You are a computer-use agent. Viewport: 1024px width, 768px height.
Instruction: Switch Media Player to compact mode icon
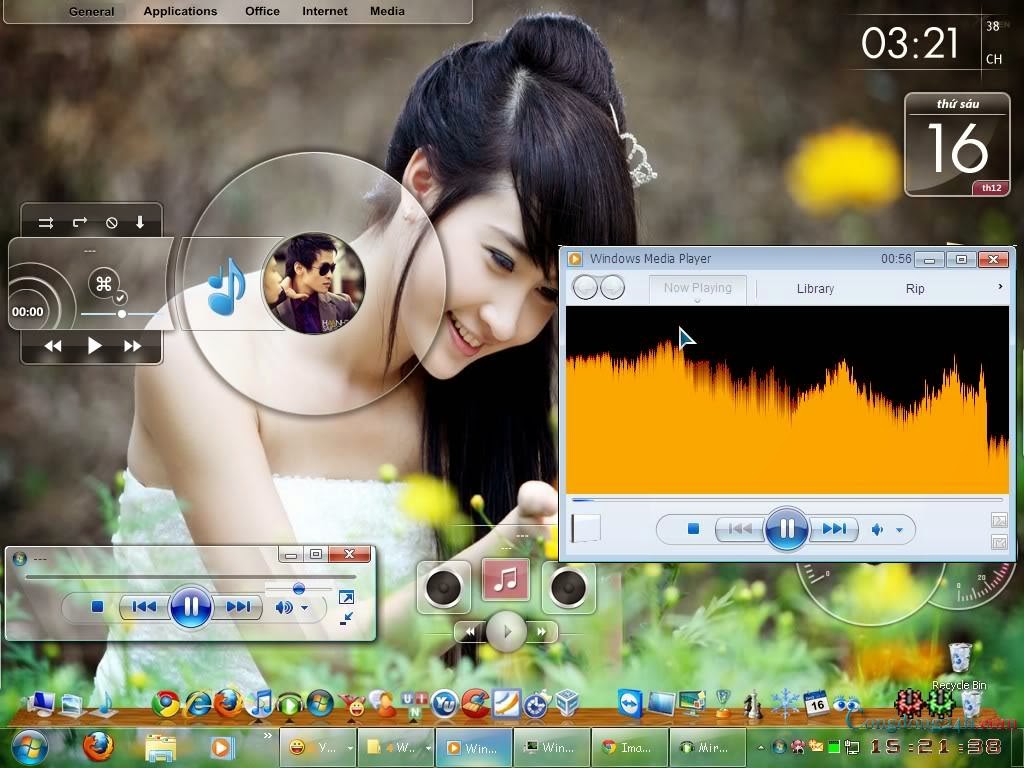pyautogui.click(x=999, y=542)
